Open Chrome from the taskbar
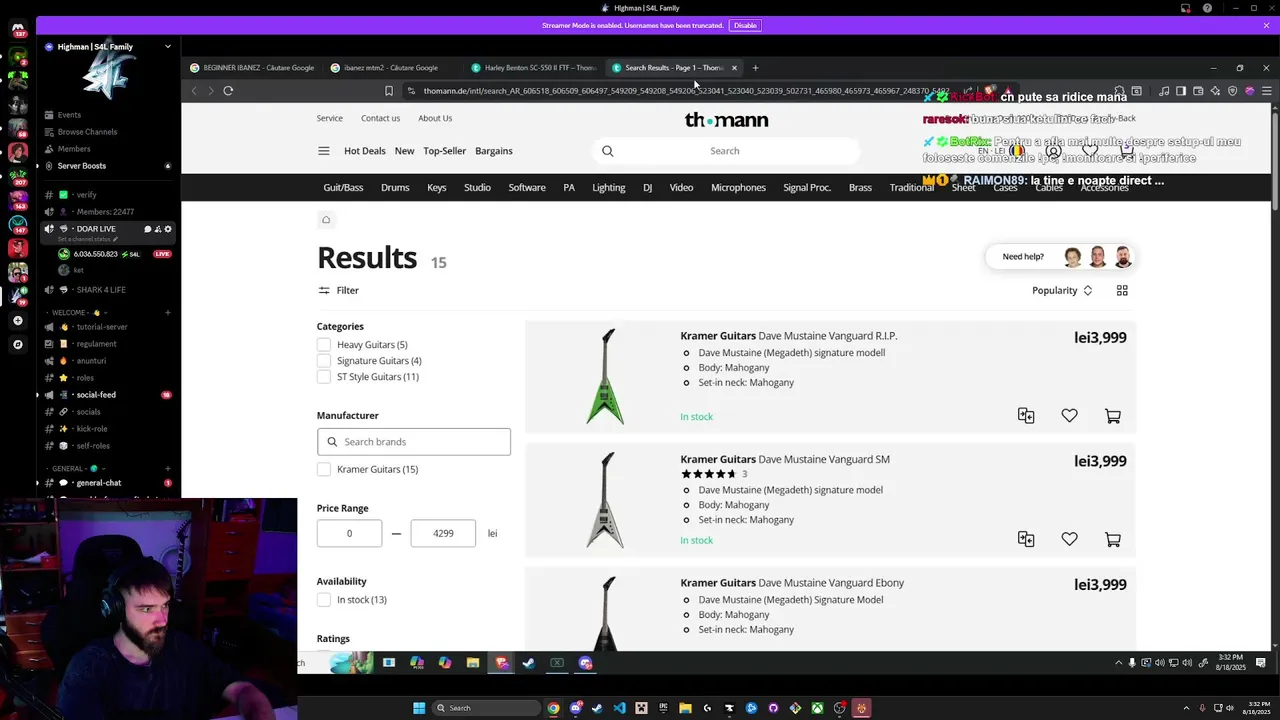This screenshot has width=1280, height=720. [553, 708]
